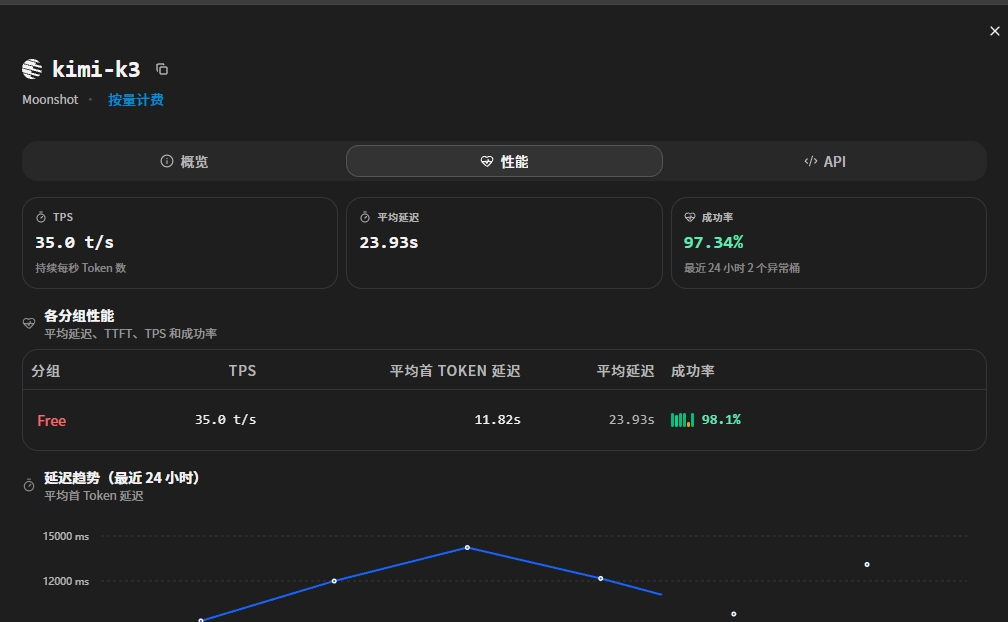Click the 成功率 column header

[x=693, y=371]
